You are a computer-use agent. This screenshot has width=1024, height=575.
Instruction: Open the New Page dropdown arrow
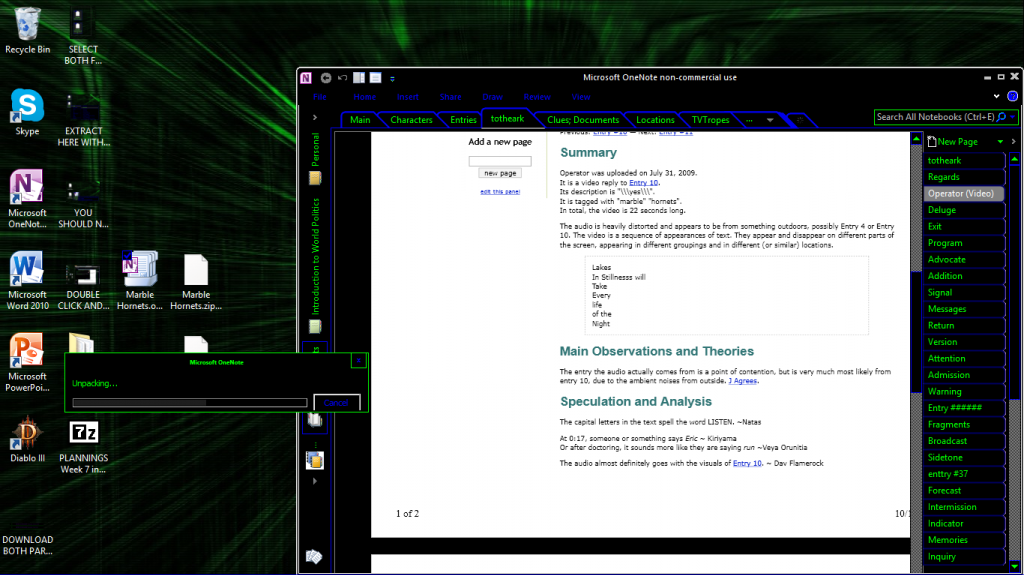click(1001, 142)
